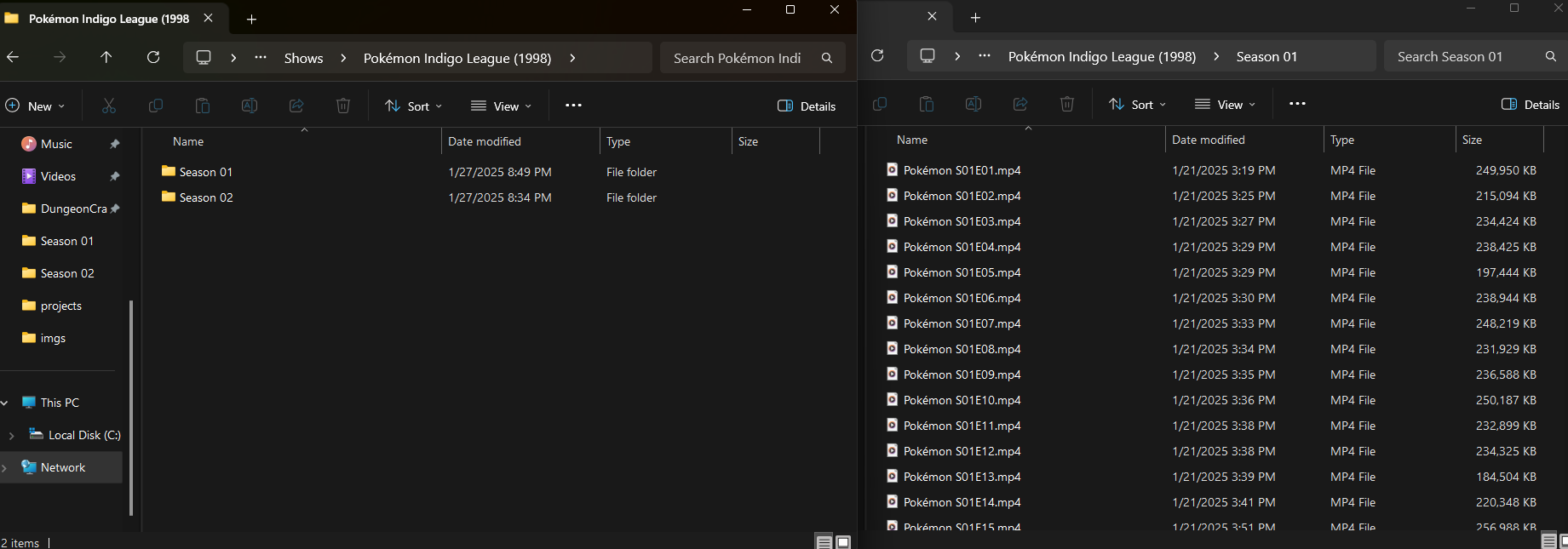Expand the Local Disk (C:) tree node
The image size is (1568, 549).
coord(11,435)
